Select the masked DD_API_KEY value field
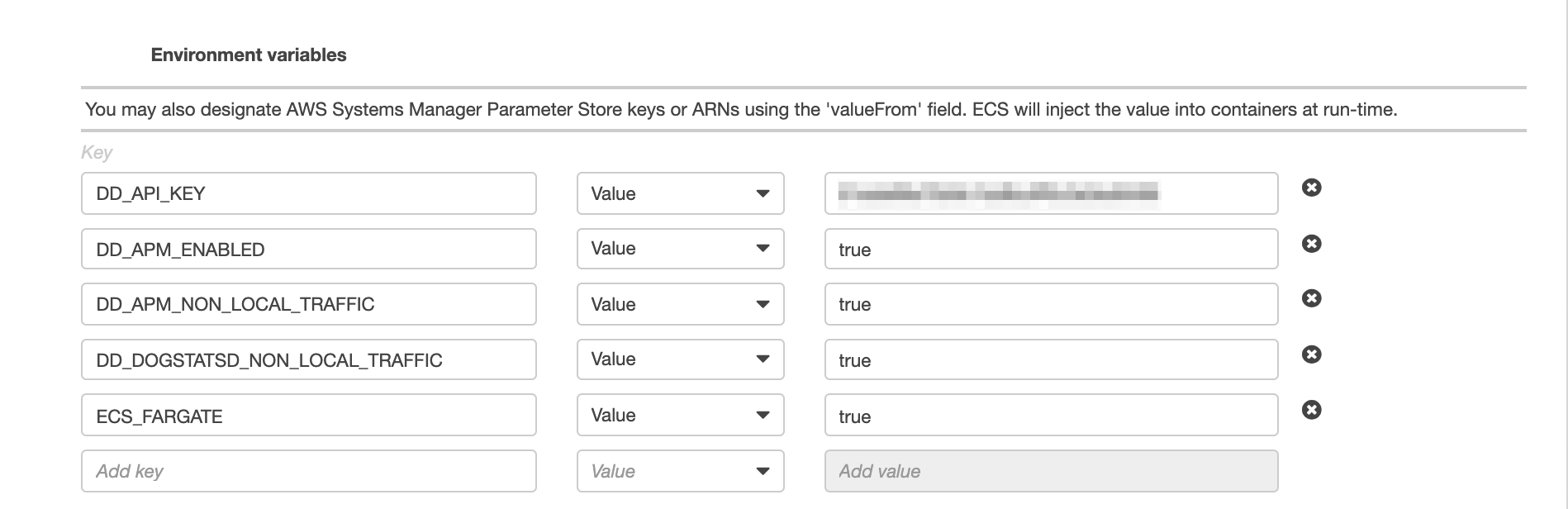 (x=1050, y=193)
